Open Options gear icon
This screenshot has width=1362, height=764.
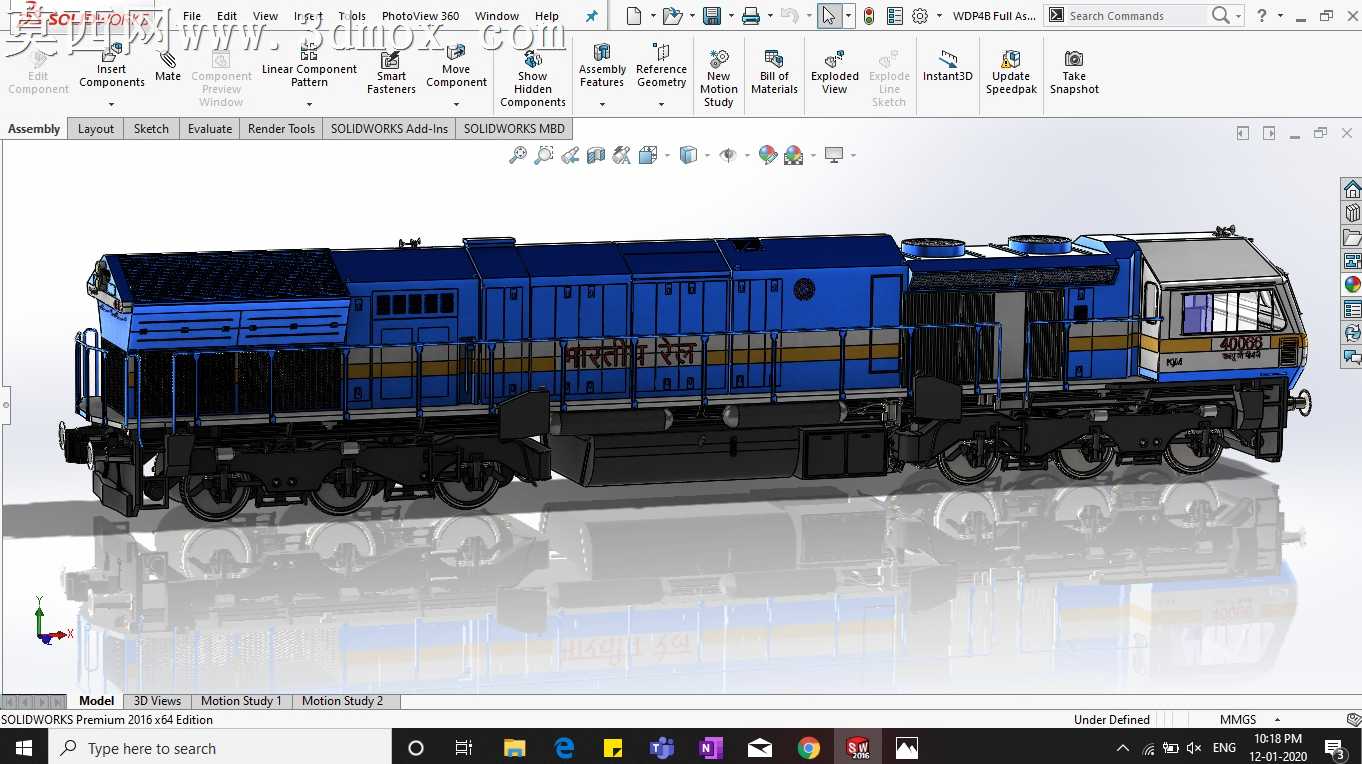(920, 16)
